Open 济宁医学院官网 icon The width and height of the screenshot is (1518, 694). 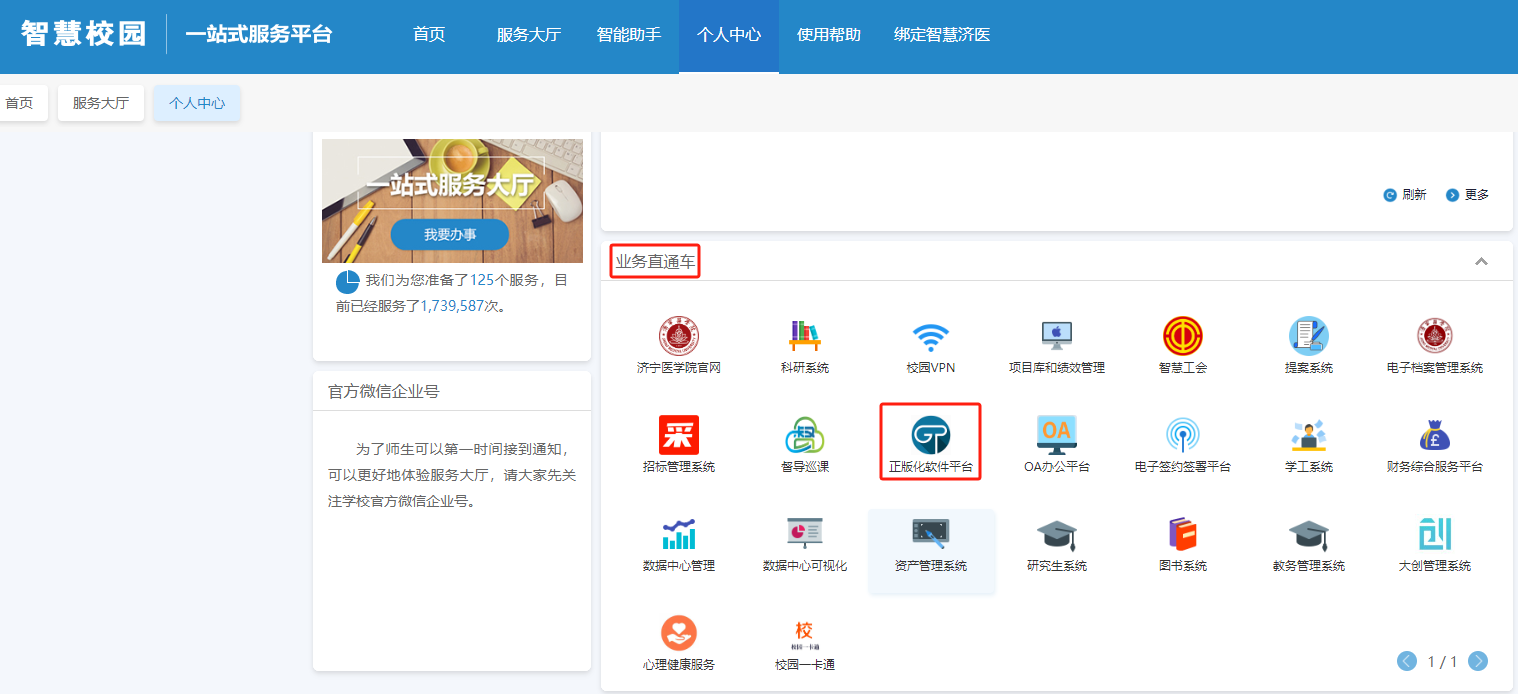[x=679, y=336]
